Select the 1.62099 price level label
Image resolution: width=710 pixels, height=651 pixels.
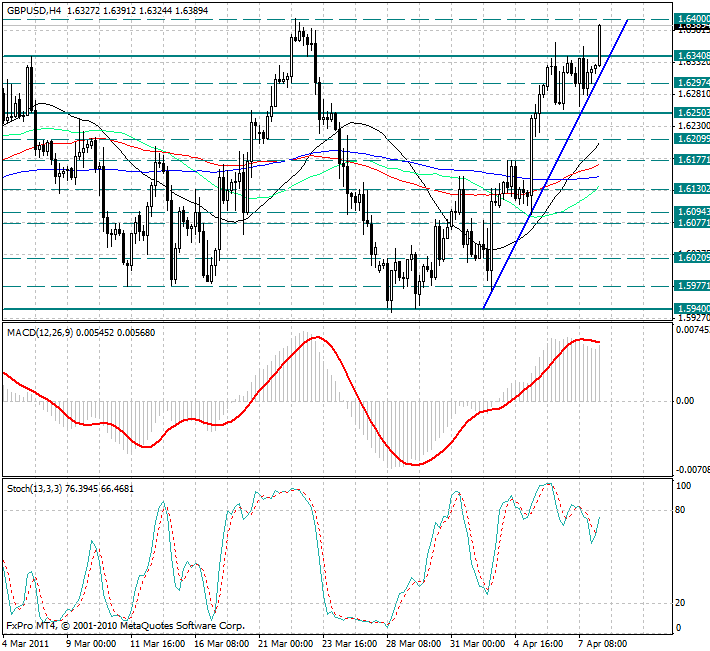pyautogui.click(x=692, y=139)
